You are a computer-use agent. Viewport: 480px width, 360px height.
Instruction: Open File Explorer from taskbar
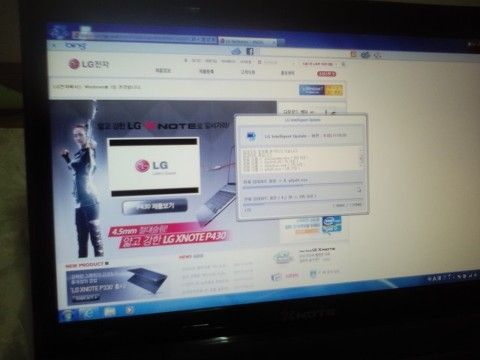pos(110,312)
